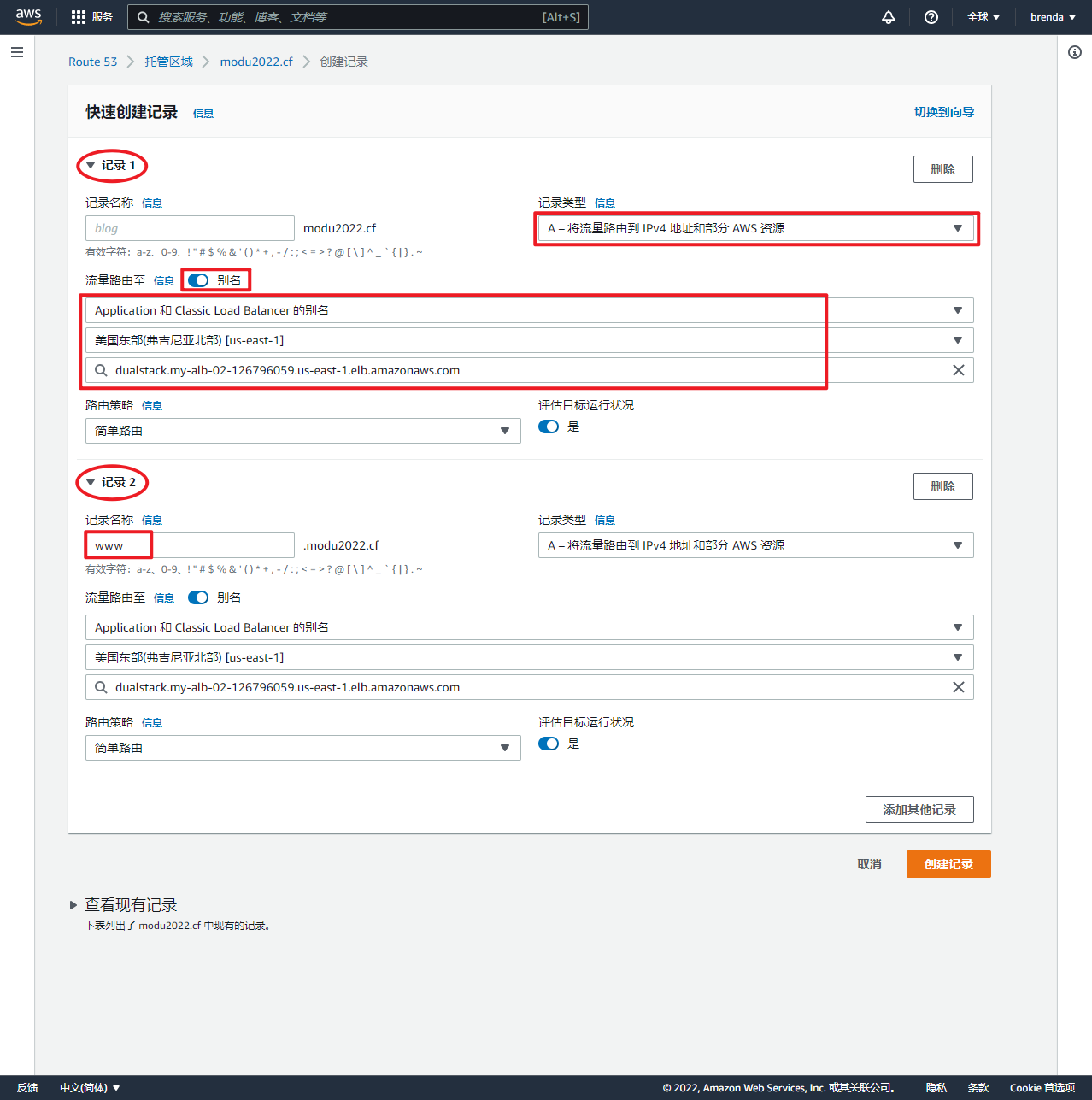Click 反馈 in footer

tap(27, 1088)
